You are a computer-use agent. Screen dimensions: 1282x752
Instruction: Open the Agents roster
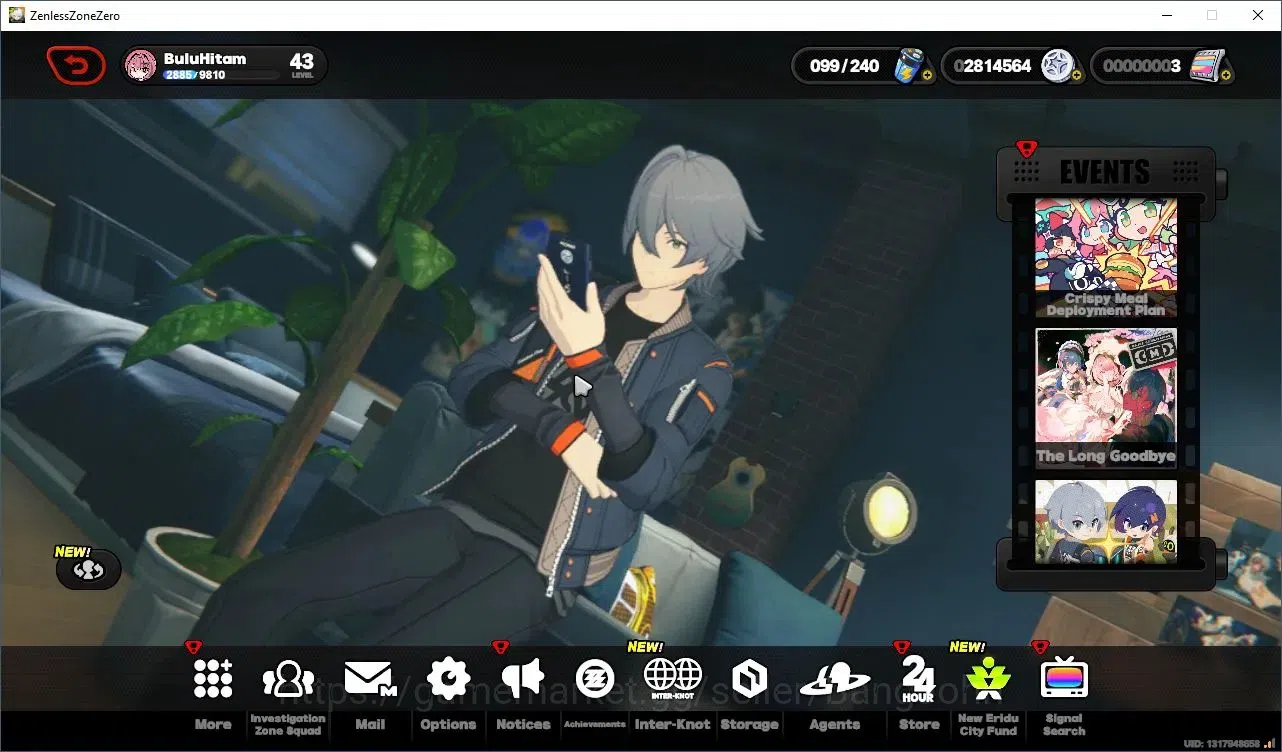834,680
